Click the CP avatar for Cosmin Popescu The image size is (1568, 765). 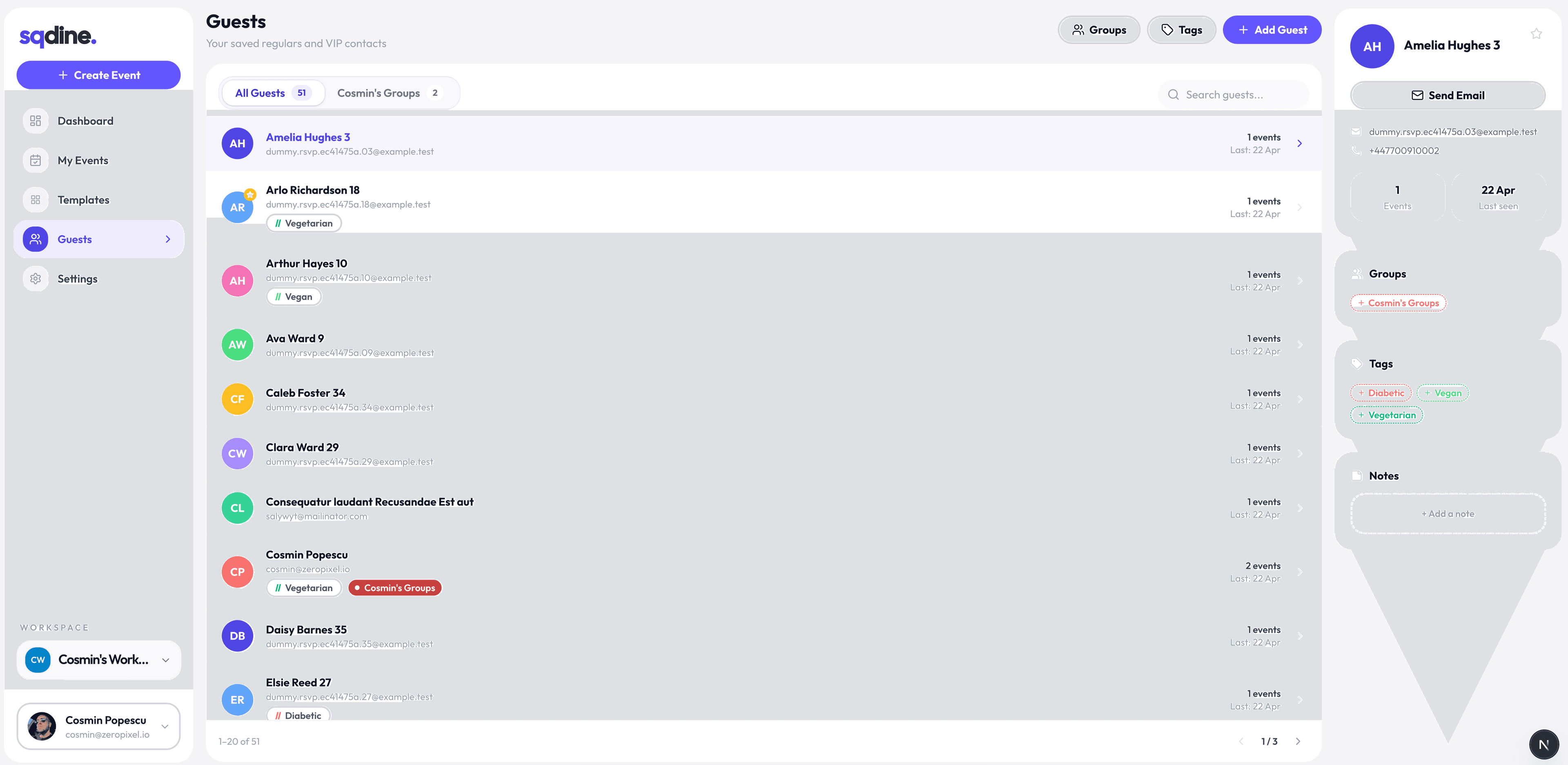click(x=237, y=572)
